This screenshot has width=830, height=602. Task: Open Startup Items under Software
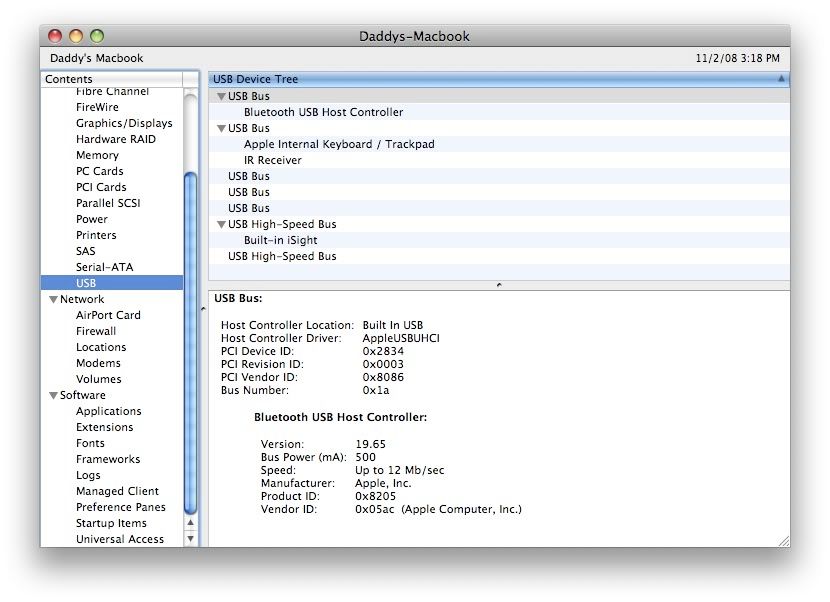(111, 523)
